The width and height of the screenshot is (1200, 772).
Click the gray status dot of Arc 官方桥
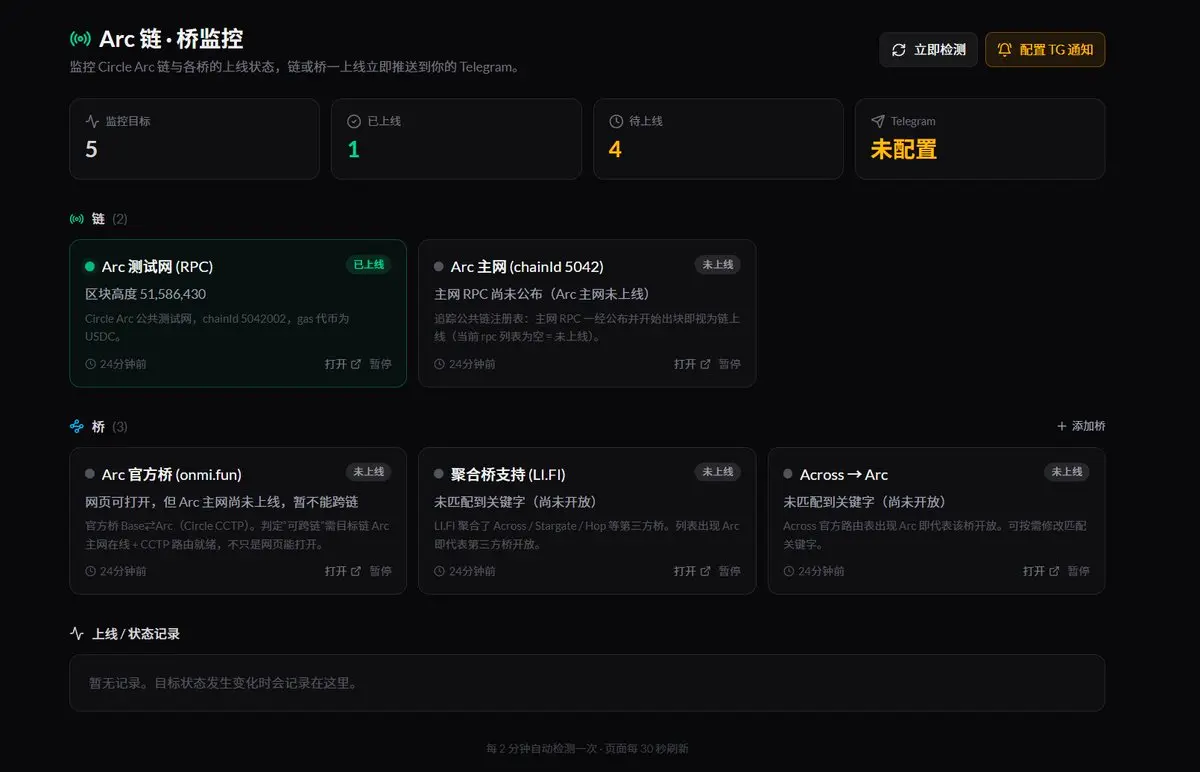click(x=90, y=474)
